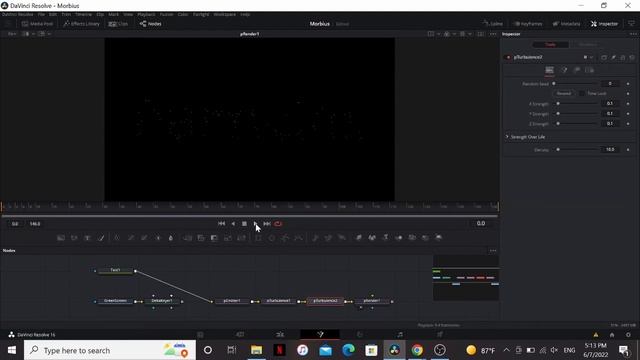Add a Text+ tool from toolbar
Image resolution: width=640 pixels, height=360 pixels.
click(x=87, y=238)
